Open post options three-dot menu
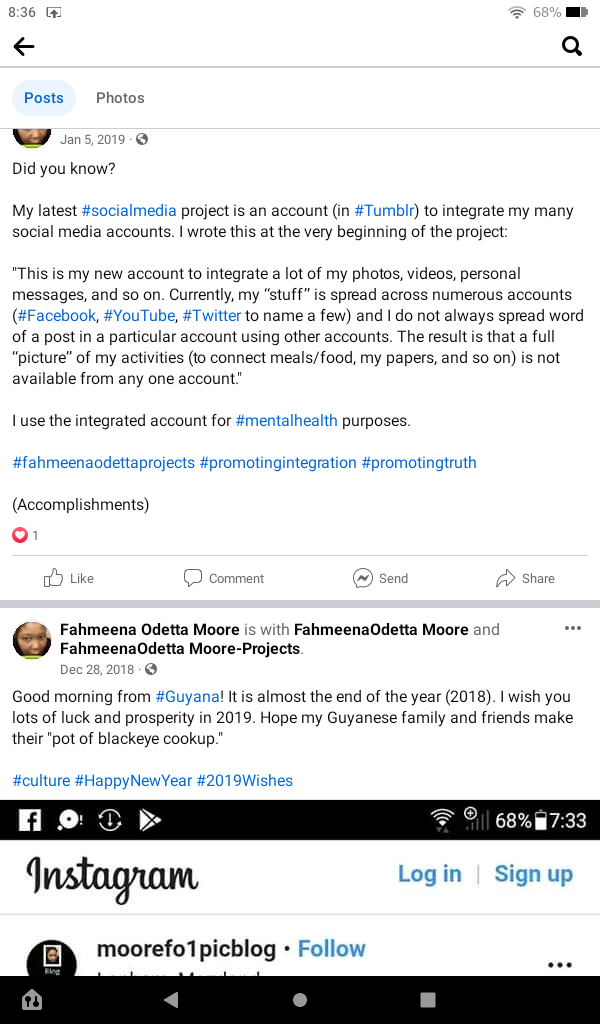Viewport: 600px width, 1024px height. click(573, 628)
